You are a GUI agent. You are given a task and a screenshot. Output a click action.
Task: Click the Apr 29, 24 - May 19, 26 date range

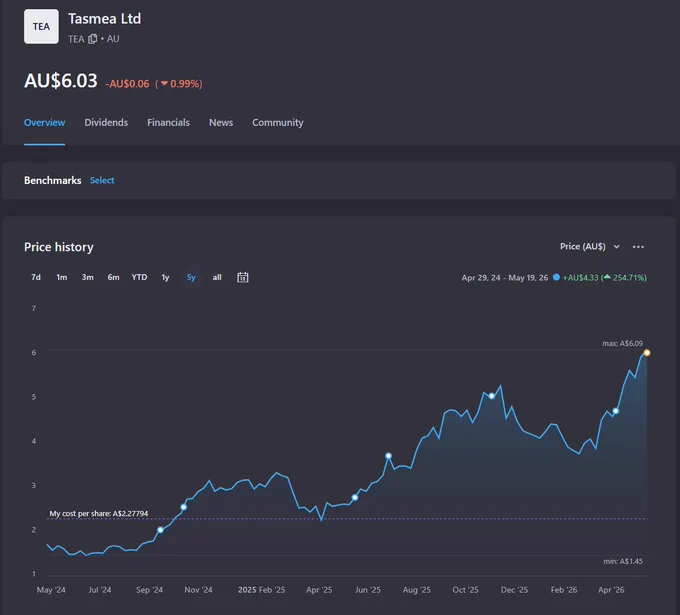point(505,278)
